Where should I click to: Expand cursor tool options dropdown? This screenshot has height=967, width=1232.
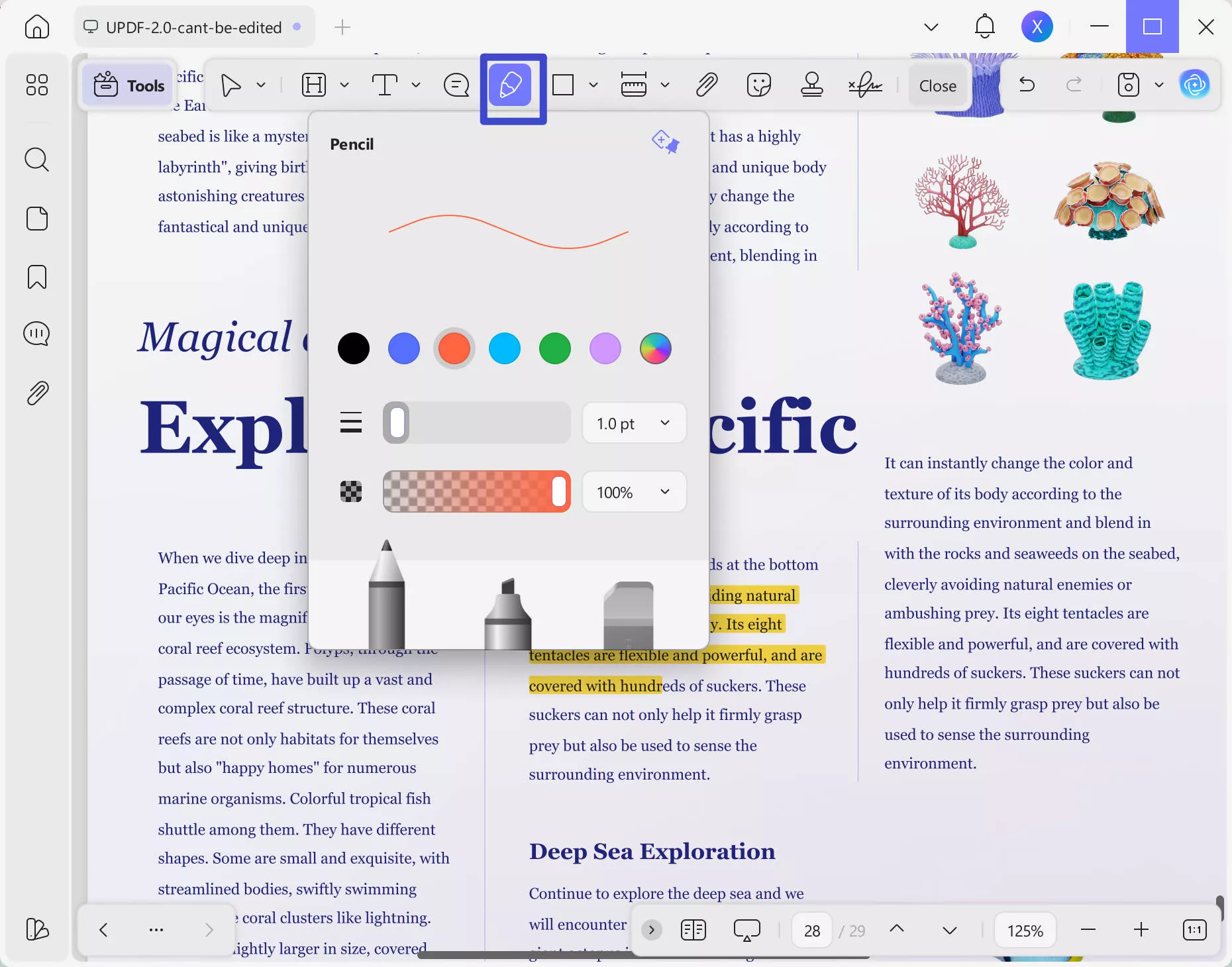coord(262,85)
